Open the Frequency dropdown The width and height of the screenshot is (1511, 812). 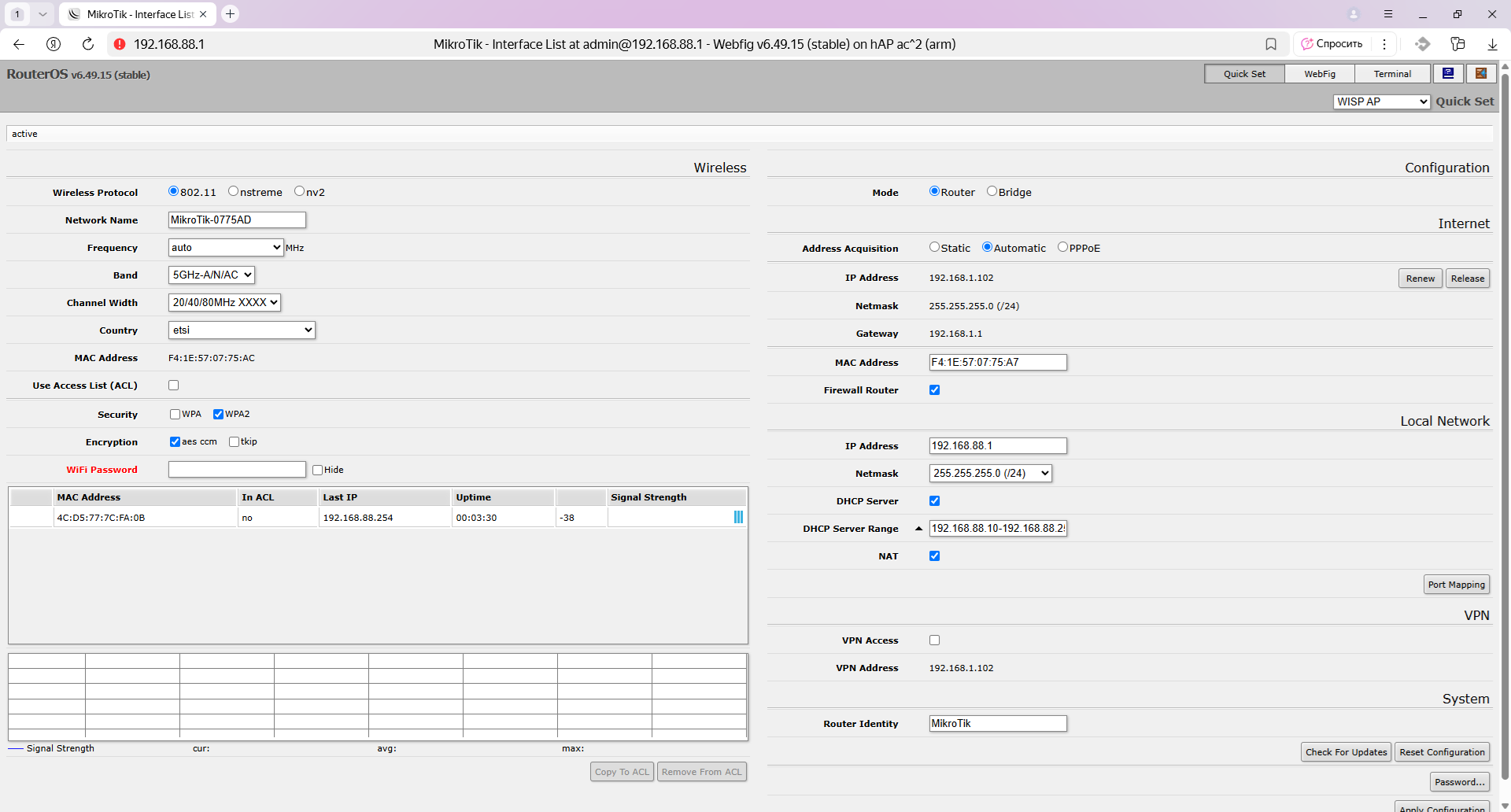pyautogui.click(x=226, y=247)
